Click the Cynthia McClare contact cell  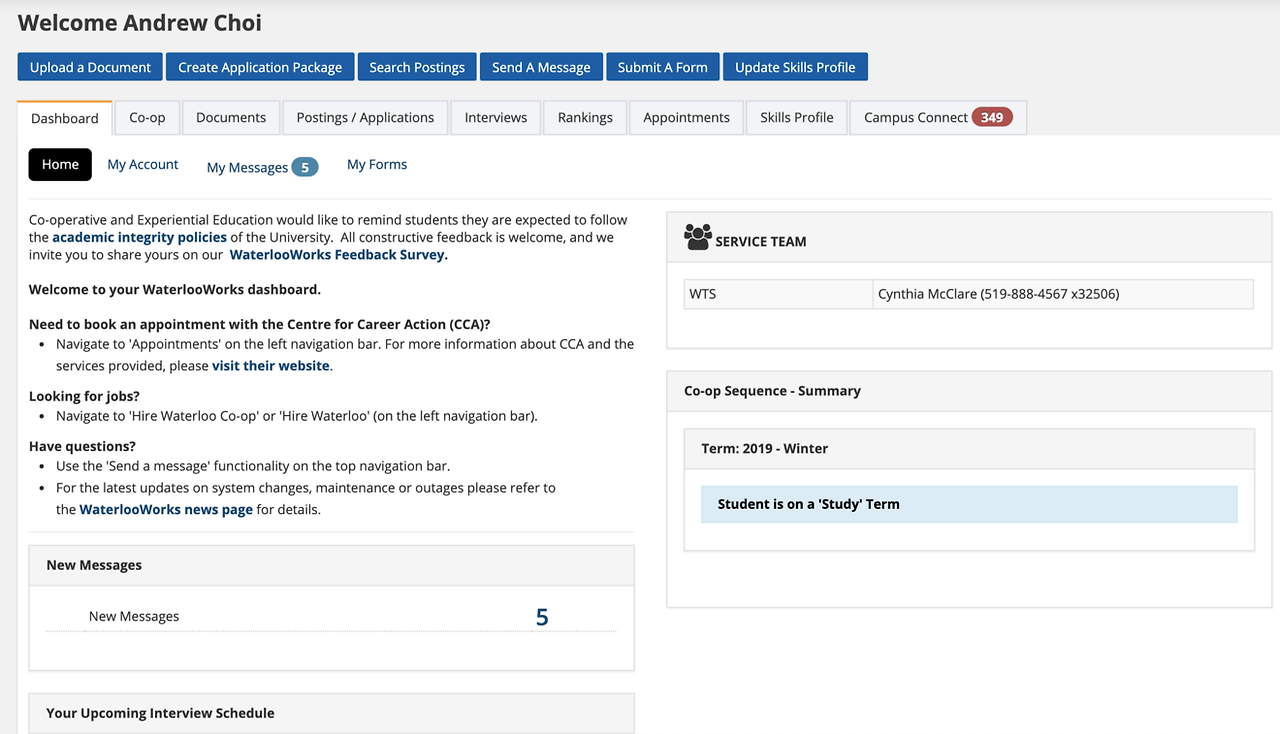(1063, 294)
